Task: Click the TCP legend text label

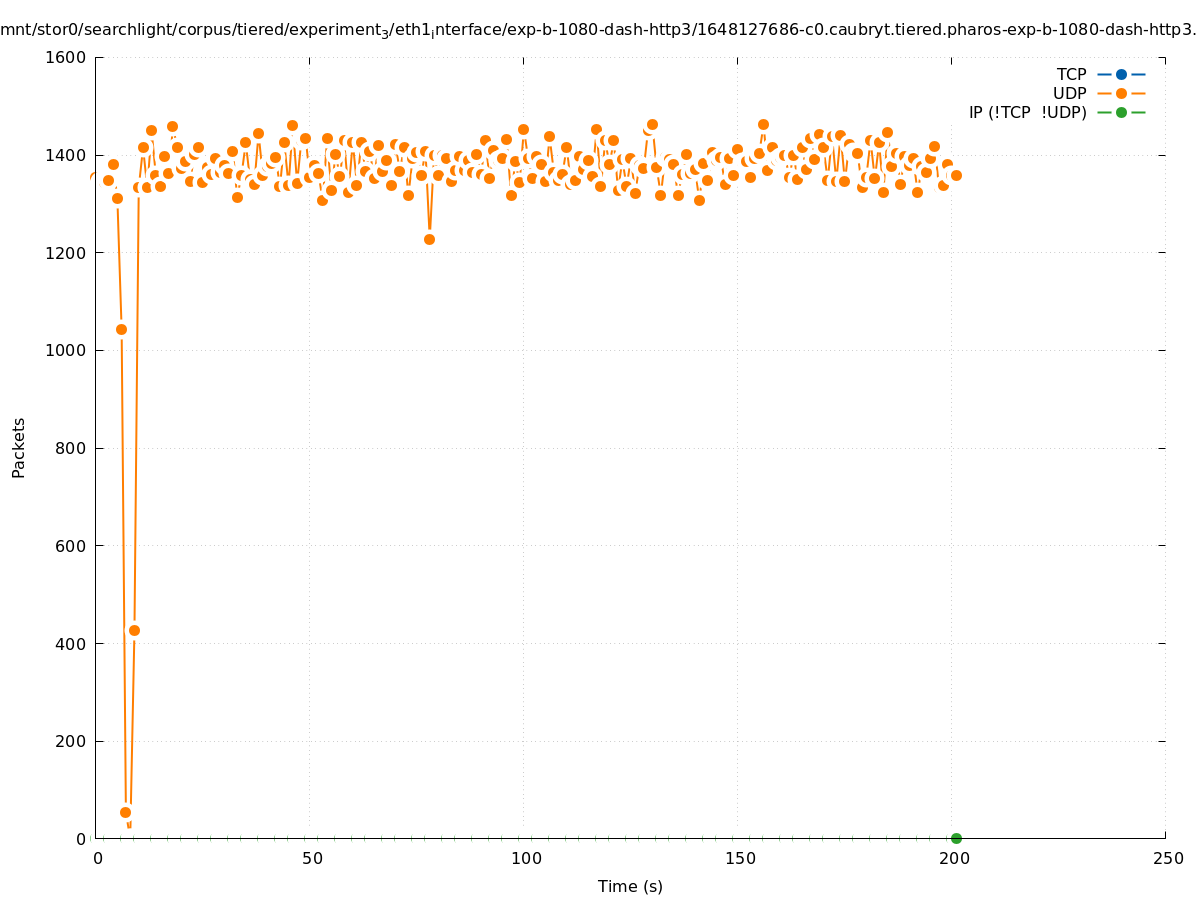Action: pyautogui.click(x=1071, y=74)
